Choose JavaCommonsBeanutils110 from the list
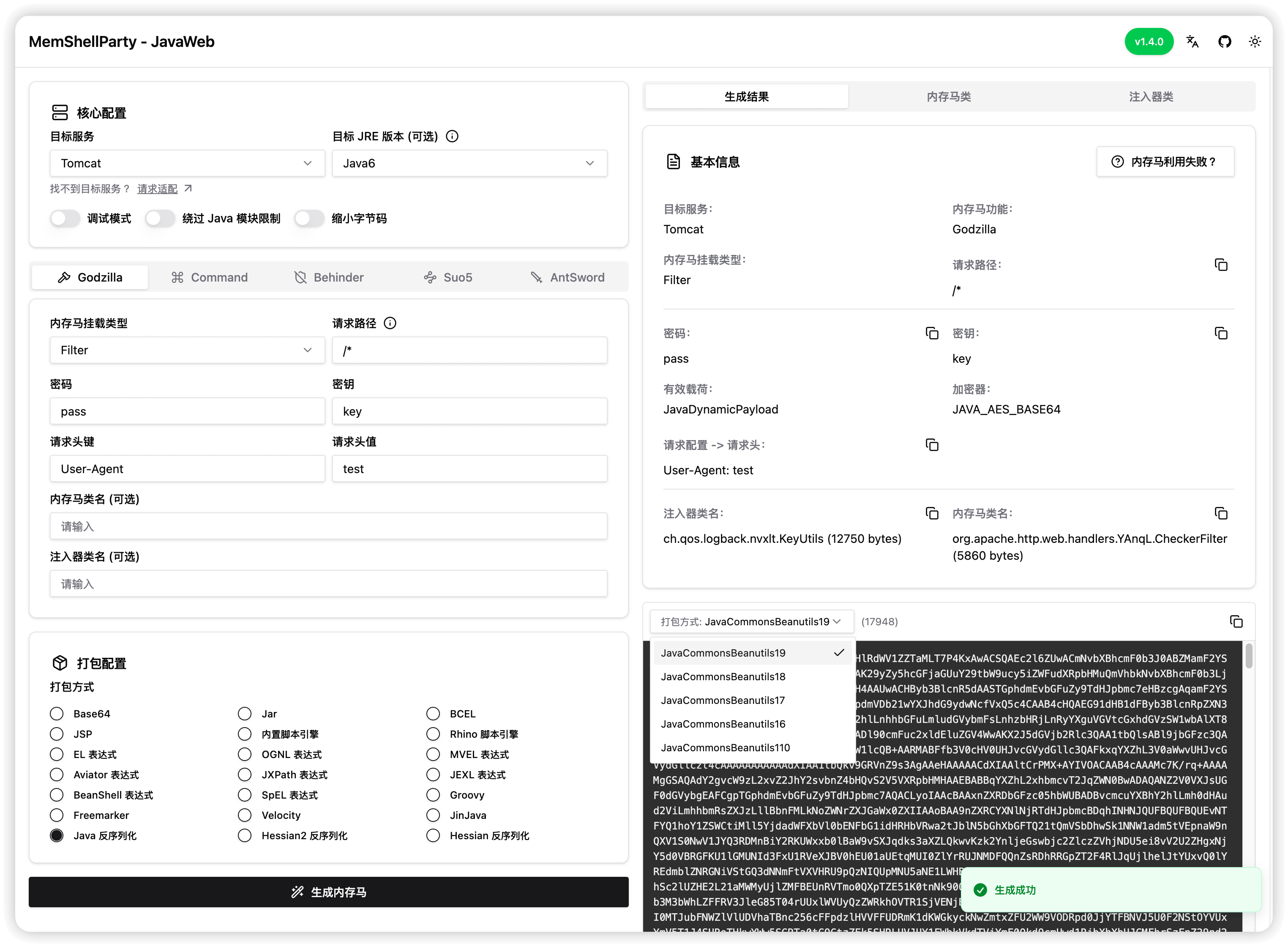This screenshot has height=947, width=1288. click(x=753, y=748)
